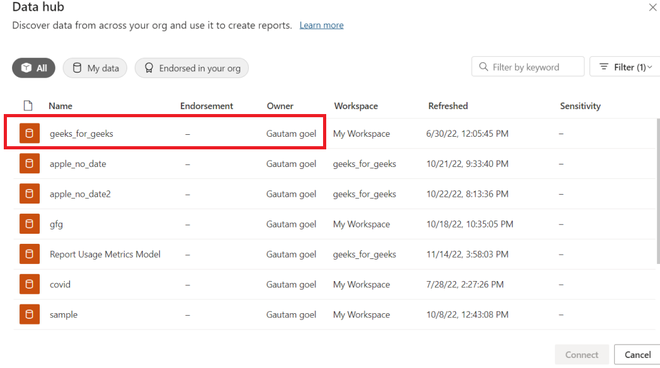Click refreshed time 11/14/22, 3:58:03 PM
Viewport: 660px width, 368px height.
(467, 254)
